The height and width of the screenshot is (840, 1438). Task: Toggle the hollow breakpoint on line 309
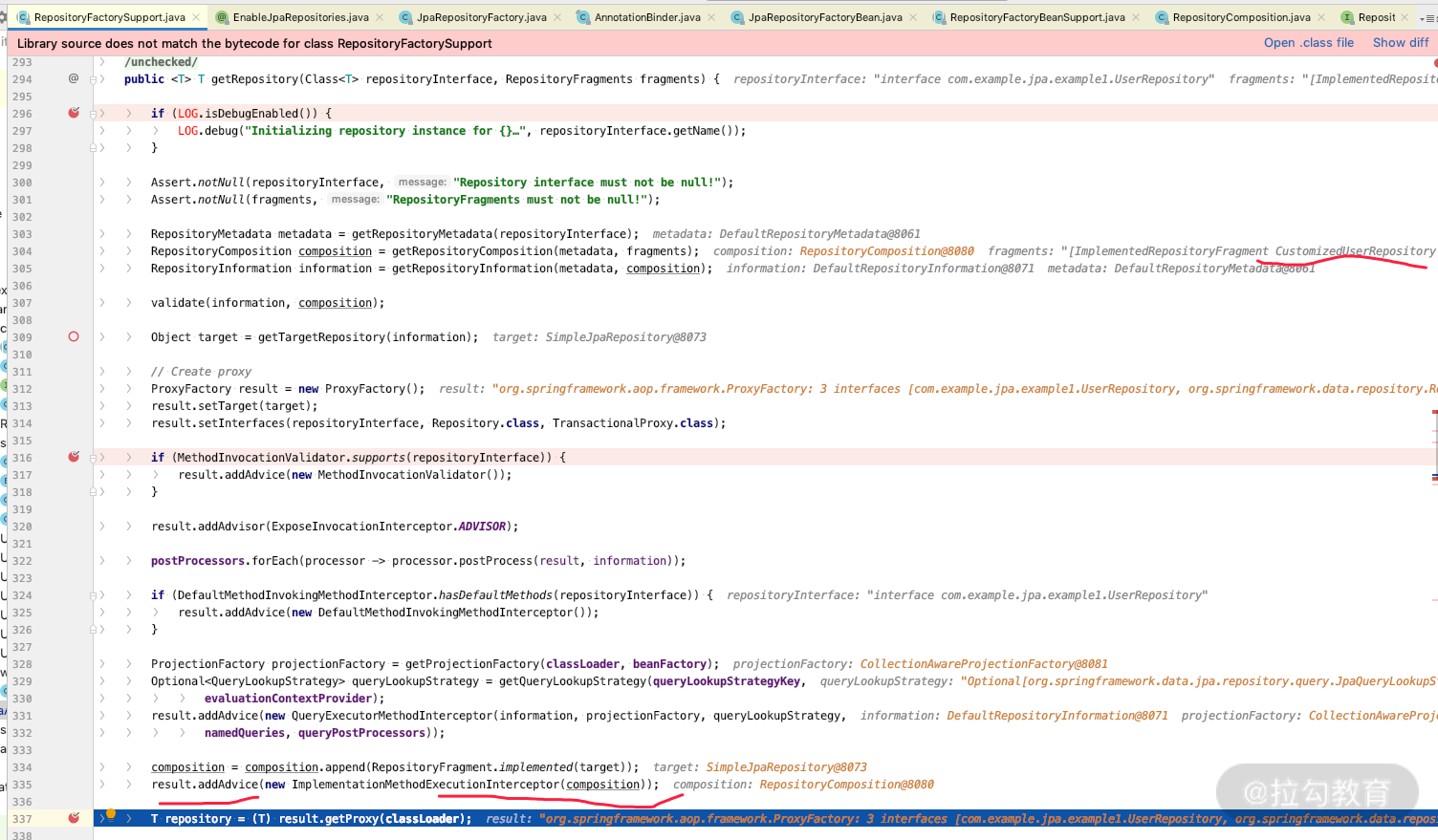click(74, 336)
